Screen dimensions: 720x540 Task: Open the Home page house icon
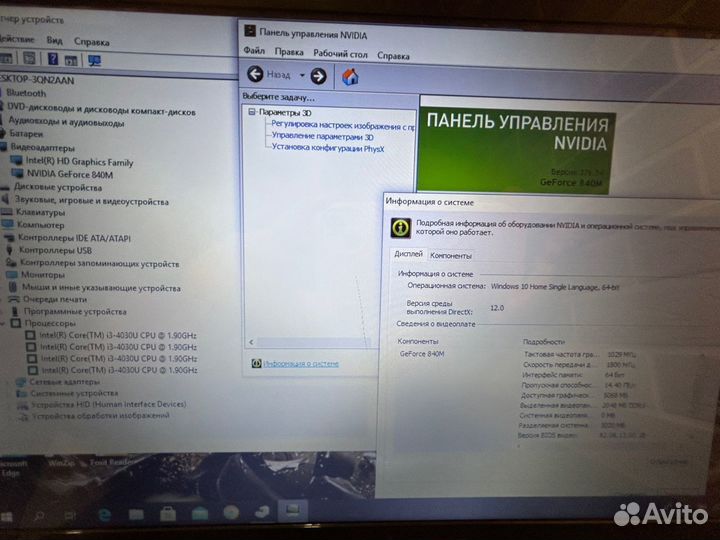[x=350, y=77]
